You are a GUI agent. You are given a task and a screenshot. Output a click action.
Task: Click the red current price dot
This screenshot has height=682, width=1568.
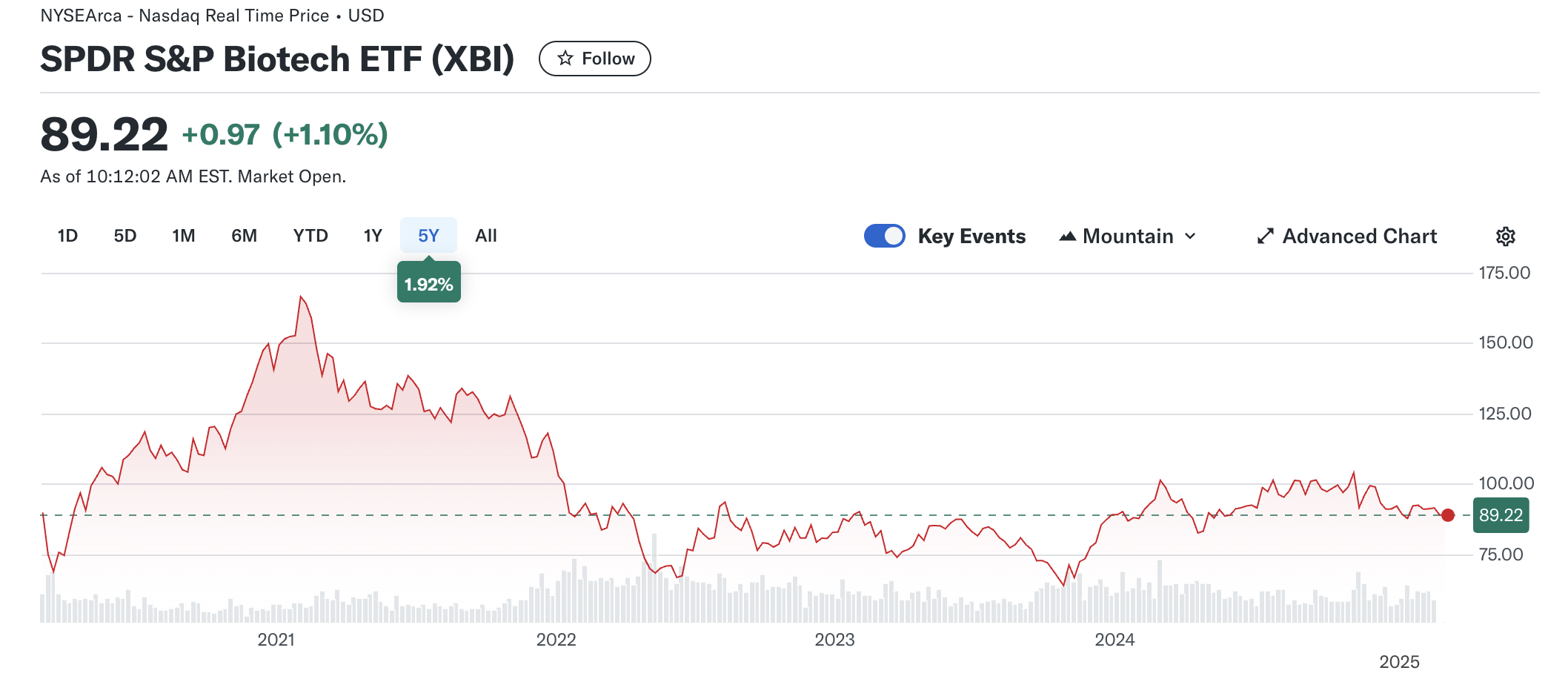pyautogui.click(x=1447, y=515)
